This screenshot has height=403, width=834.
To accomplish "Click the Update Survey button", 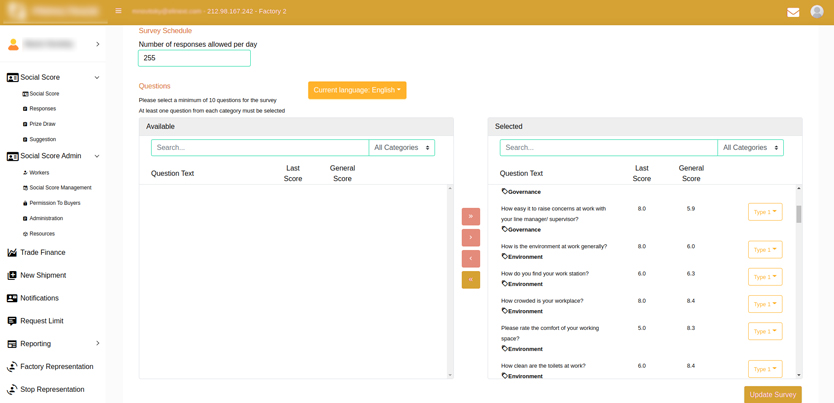I will click(x=772, y=394).
